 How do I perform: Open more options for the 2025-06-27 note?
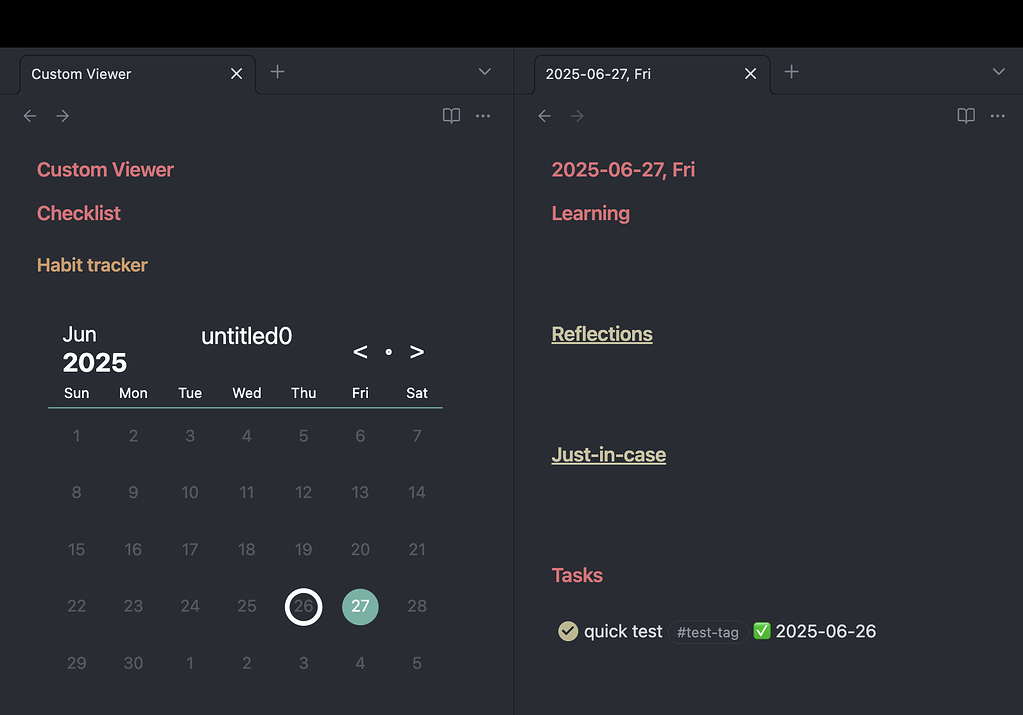click(997, 115)
